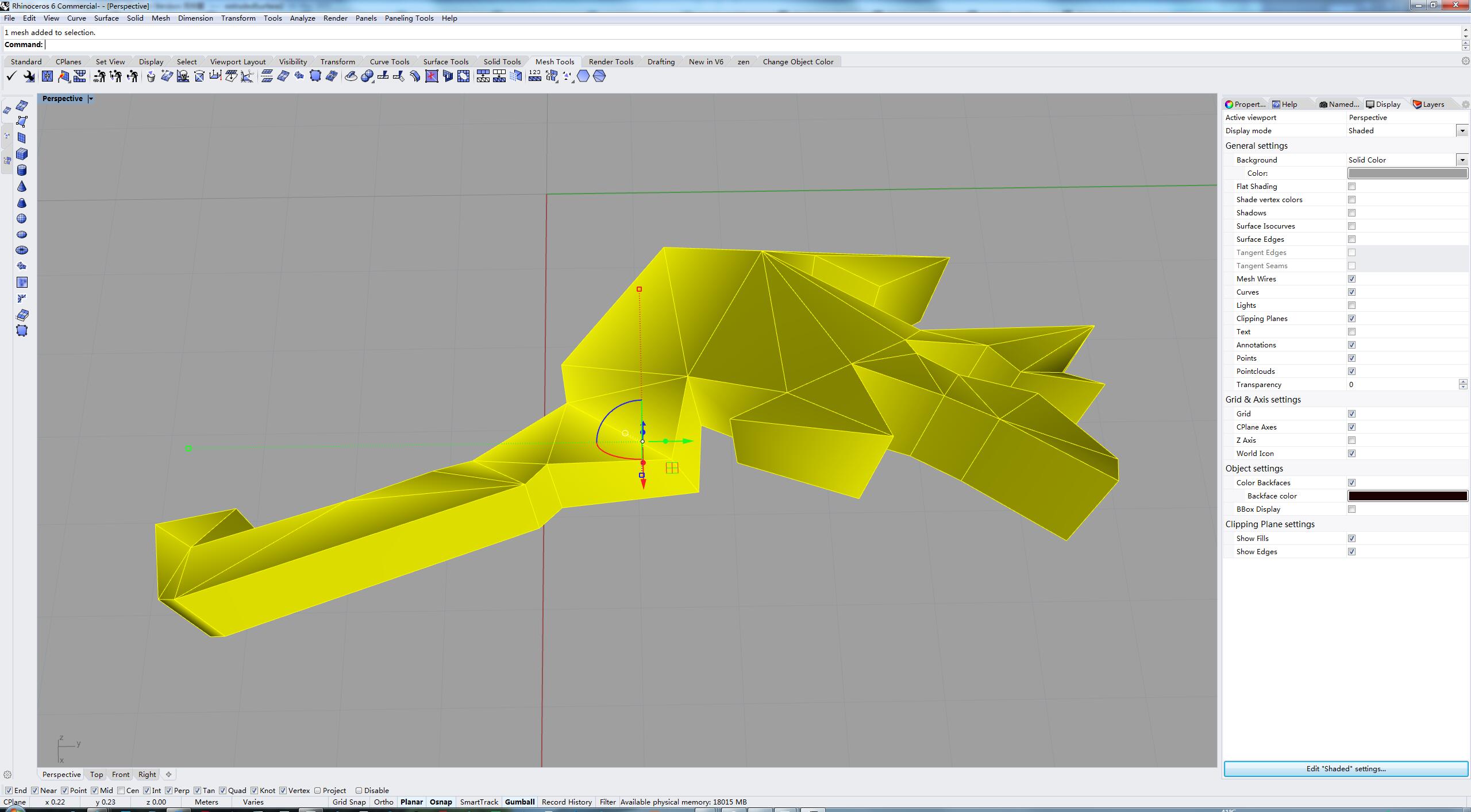Select the mesh cone tool

(x=22, y=186)
